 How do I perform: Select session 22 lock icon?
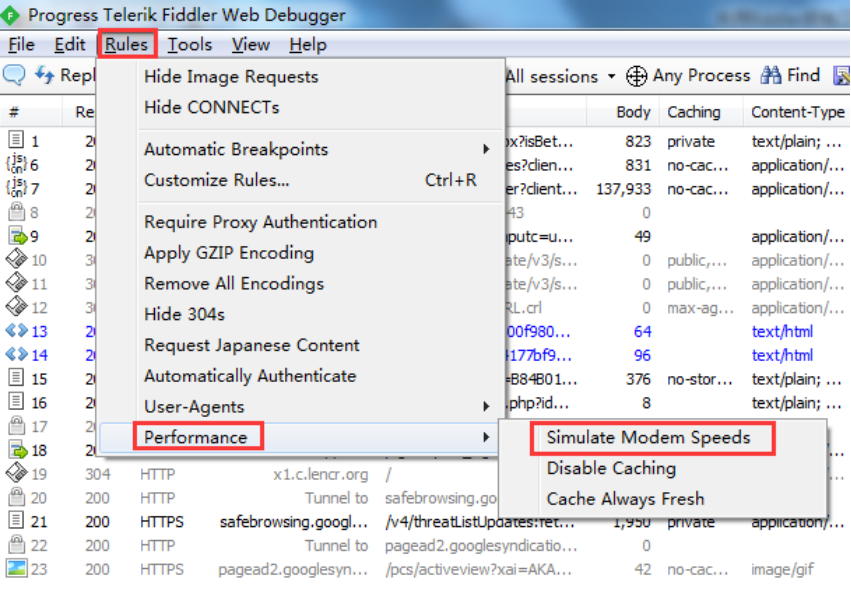point(17,544)
